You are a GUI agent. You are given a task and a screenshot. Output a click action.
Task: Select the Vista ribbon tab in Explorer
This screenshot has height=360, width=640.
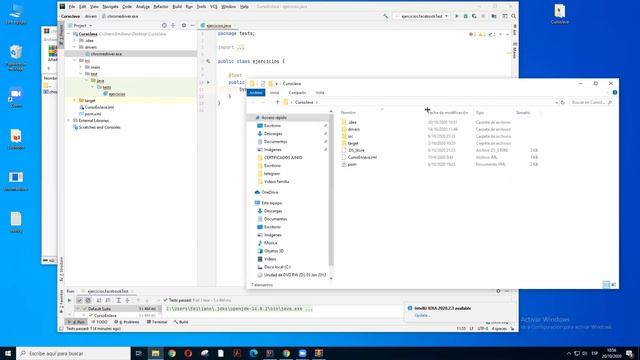tap(320, 93)
